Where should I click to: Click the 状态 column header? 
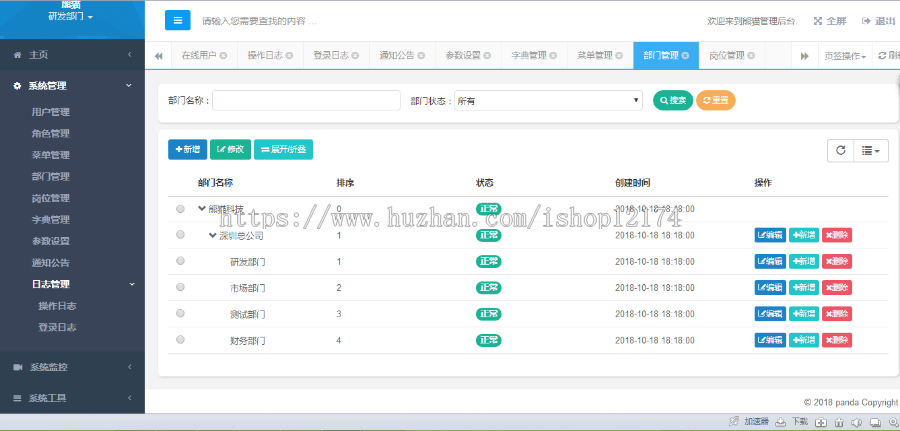484,183
